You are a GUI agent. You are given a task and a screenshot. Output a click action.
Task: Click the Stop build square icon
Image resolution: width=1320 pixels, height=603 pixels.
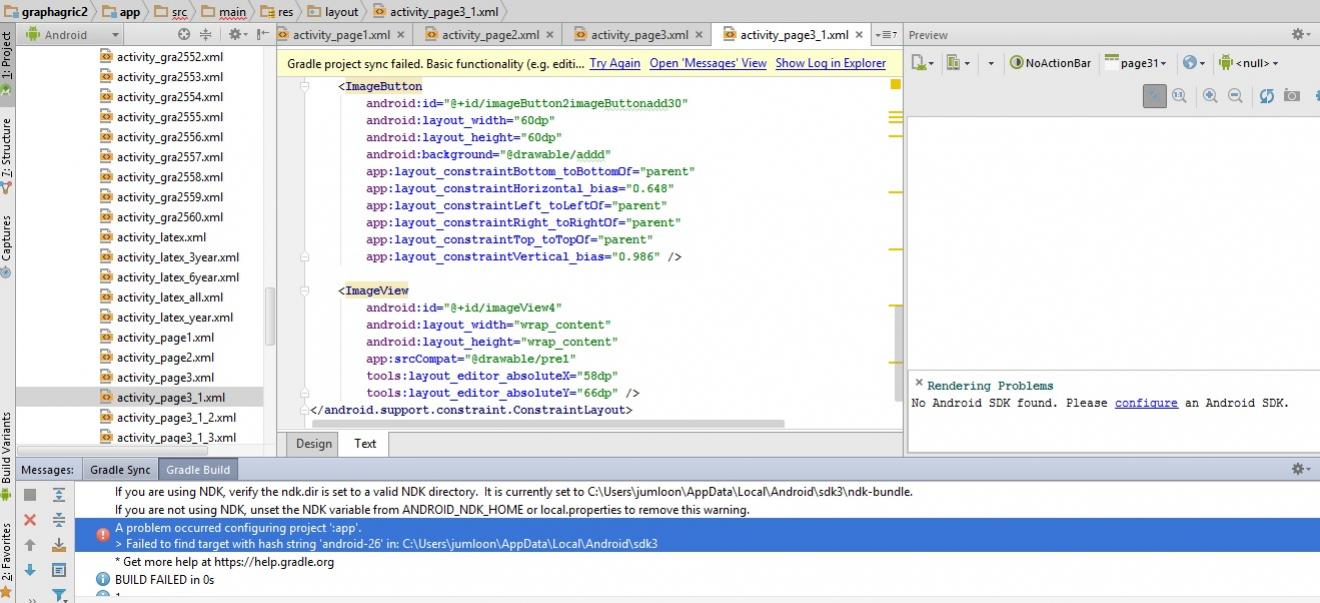tap(30, 495)
